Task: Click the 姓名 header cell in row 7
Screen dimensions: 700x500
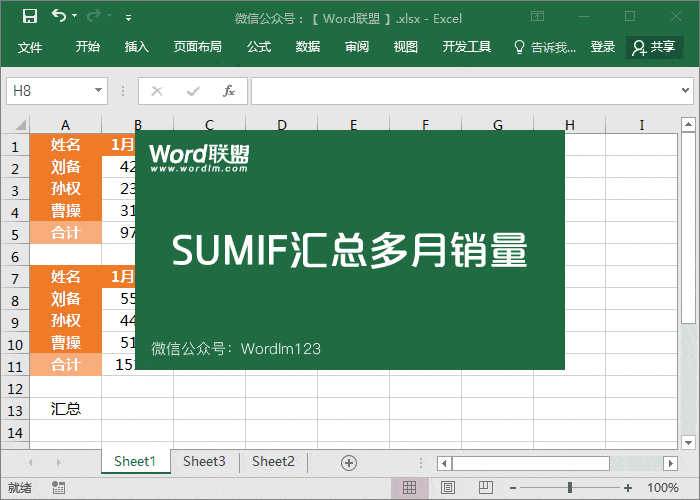Action: [x=66, y=276]
